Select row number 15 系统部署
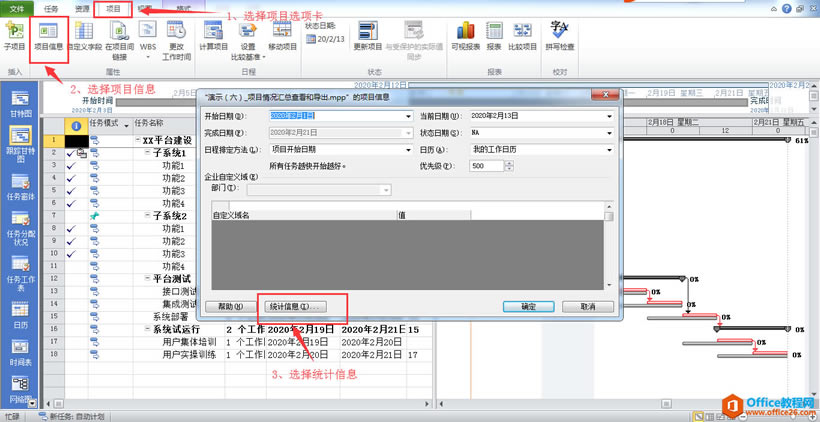This screenshot has width=820, height=422. tap(53, 316)
